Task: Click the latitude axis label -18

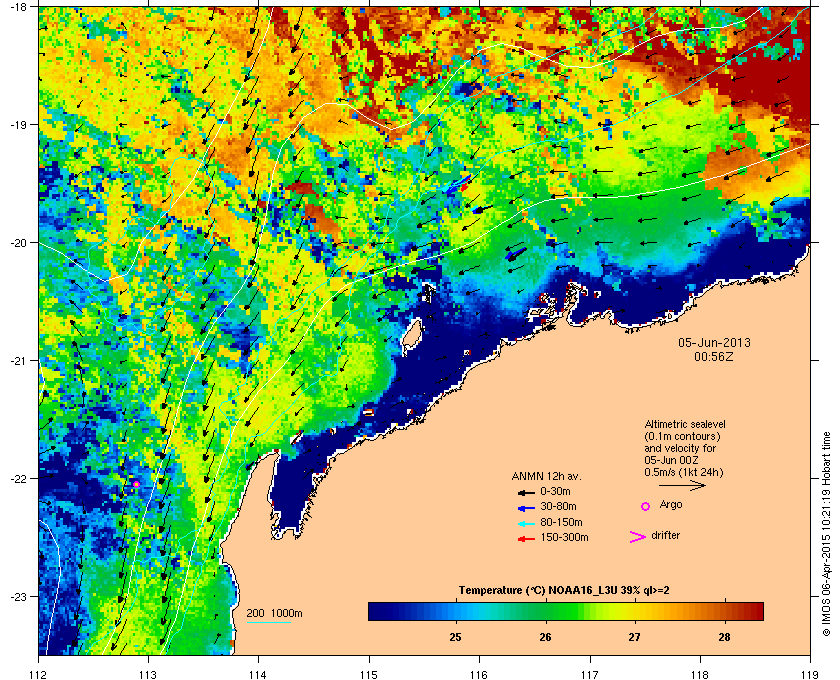Action: [17, 7]
